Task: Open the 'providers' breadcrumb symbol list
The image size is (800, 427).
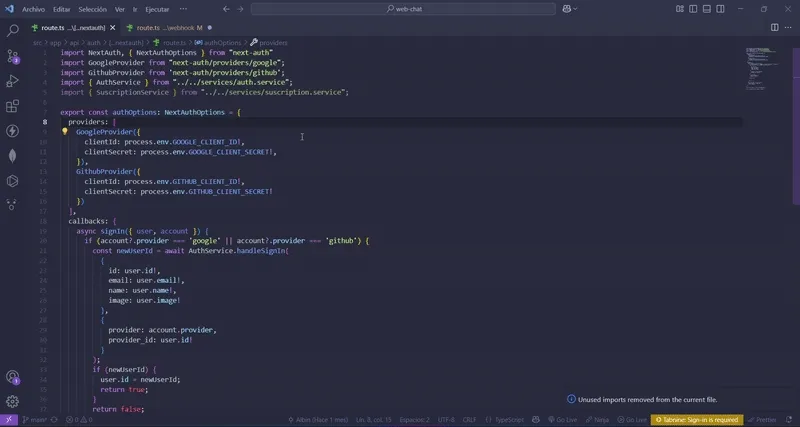Action: pyautogui.click(x=269, y=43)
